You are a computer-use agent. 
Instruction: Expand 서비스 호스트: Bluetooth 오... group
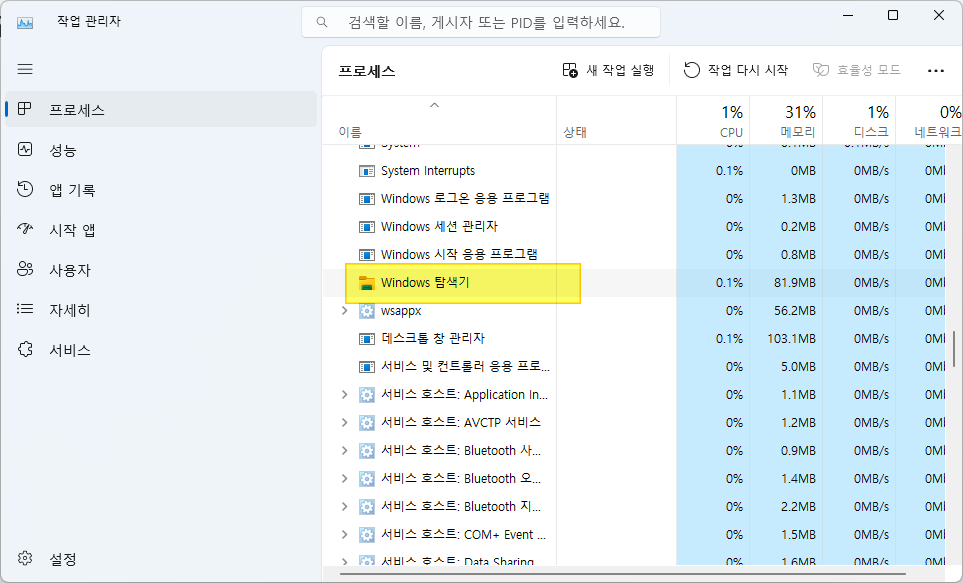(345, 479)
